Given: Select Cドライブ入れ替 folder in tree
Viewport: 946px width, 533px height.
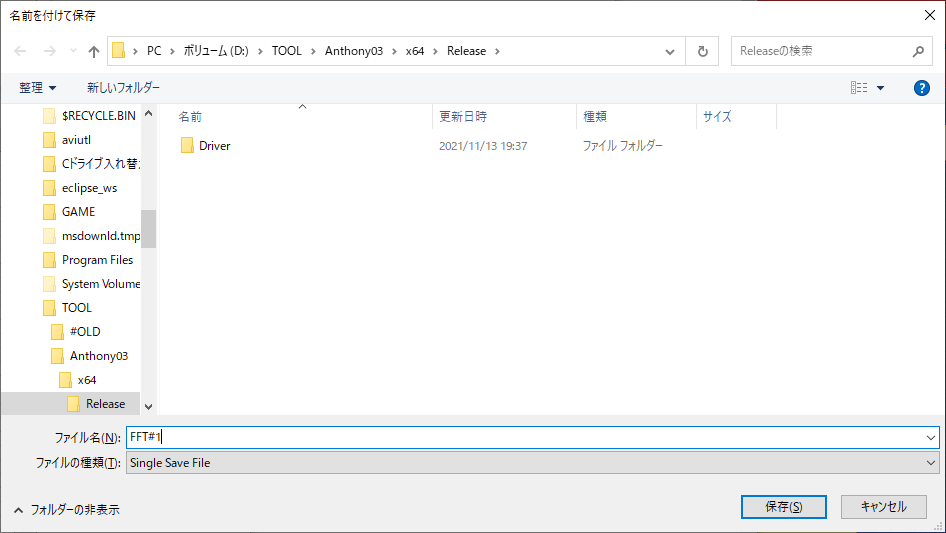Looking at the screenshot, I should (x=100, y=164).
